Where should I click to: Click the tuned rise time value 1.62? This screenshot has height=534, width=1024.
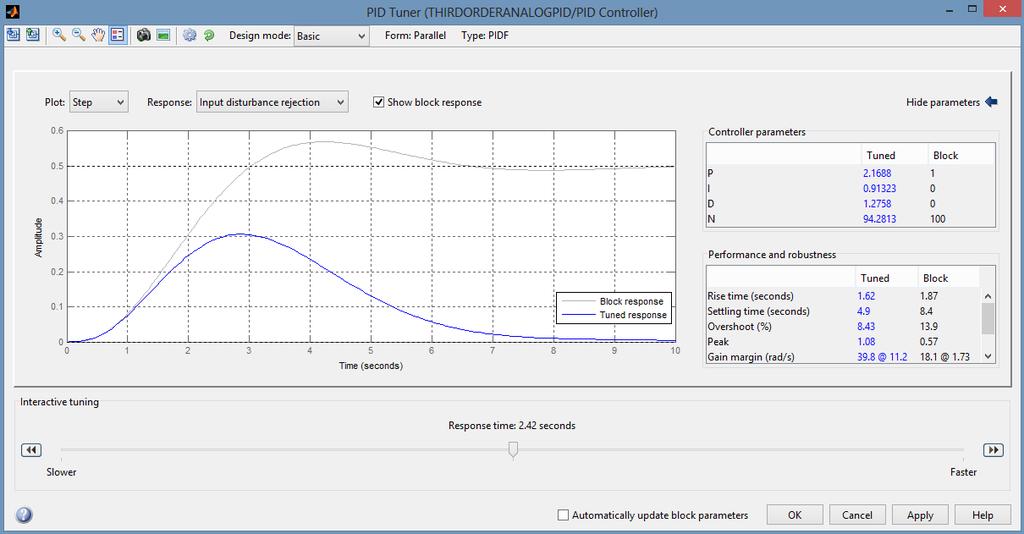click(866, 296)
